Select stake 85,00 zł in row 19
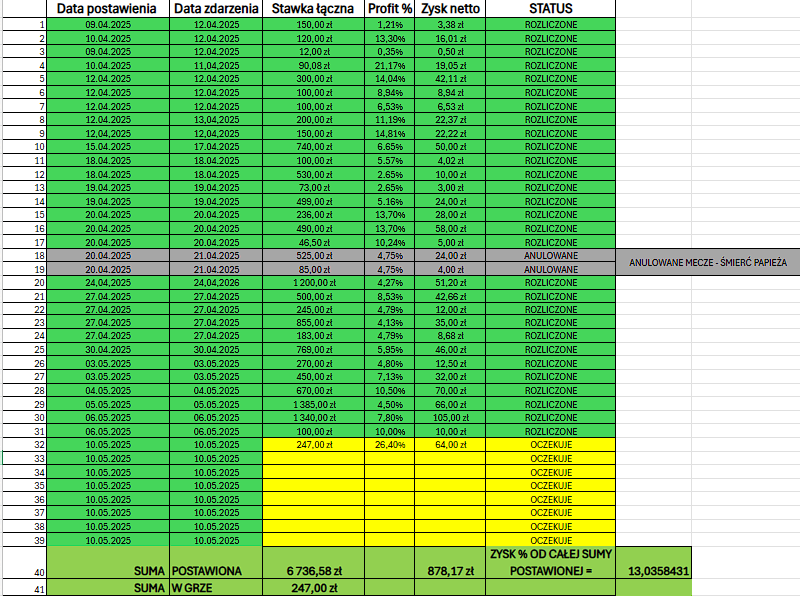 (x=313, y=269)
